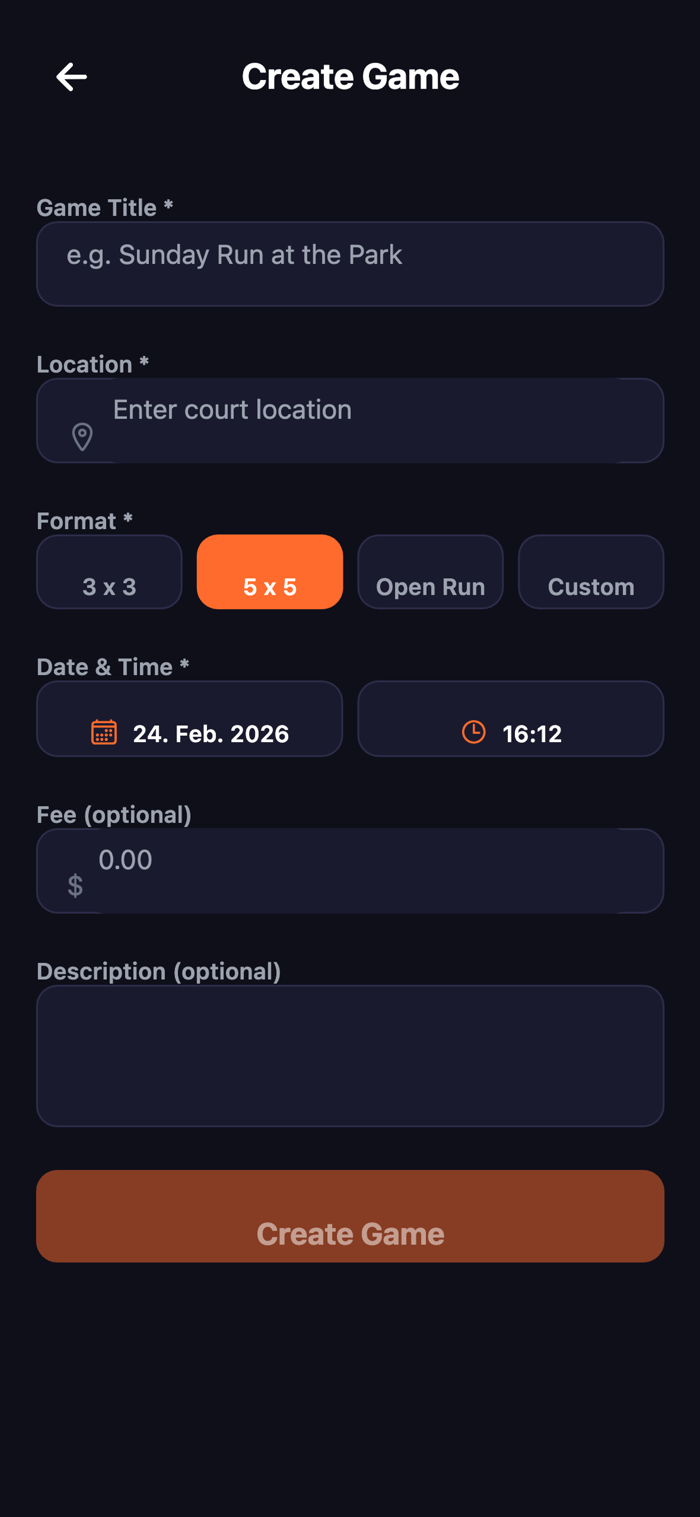Select the 5 x 5 format

pos(270,572)
